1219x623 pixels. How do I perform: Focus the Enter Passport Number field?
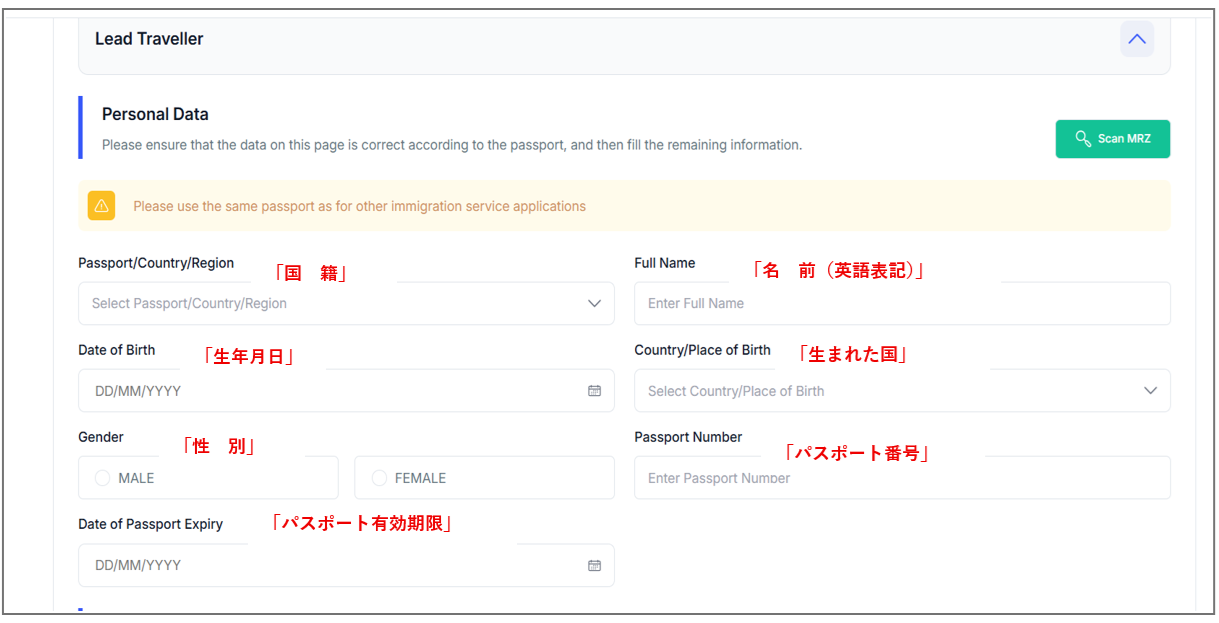point(900,479)
